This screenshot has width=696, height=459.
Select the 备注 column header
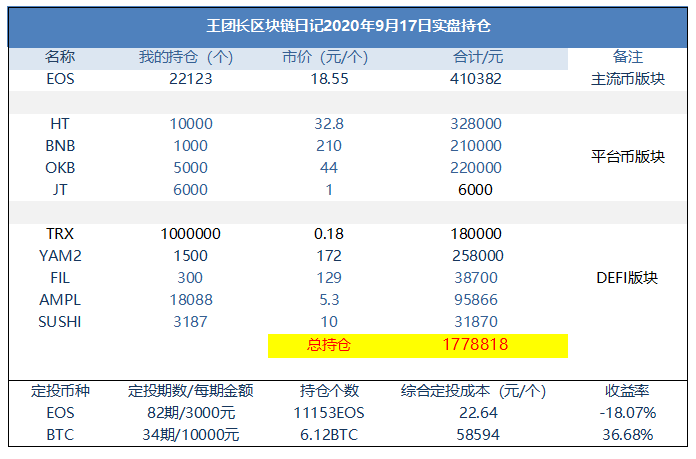tap(628, 57)
